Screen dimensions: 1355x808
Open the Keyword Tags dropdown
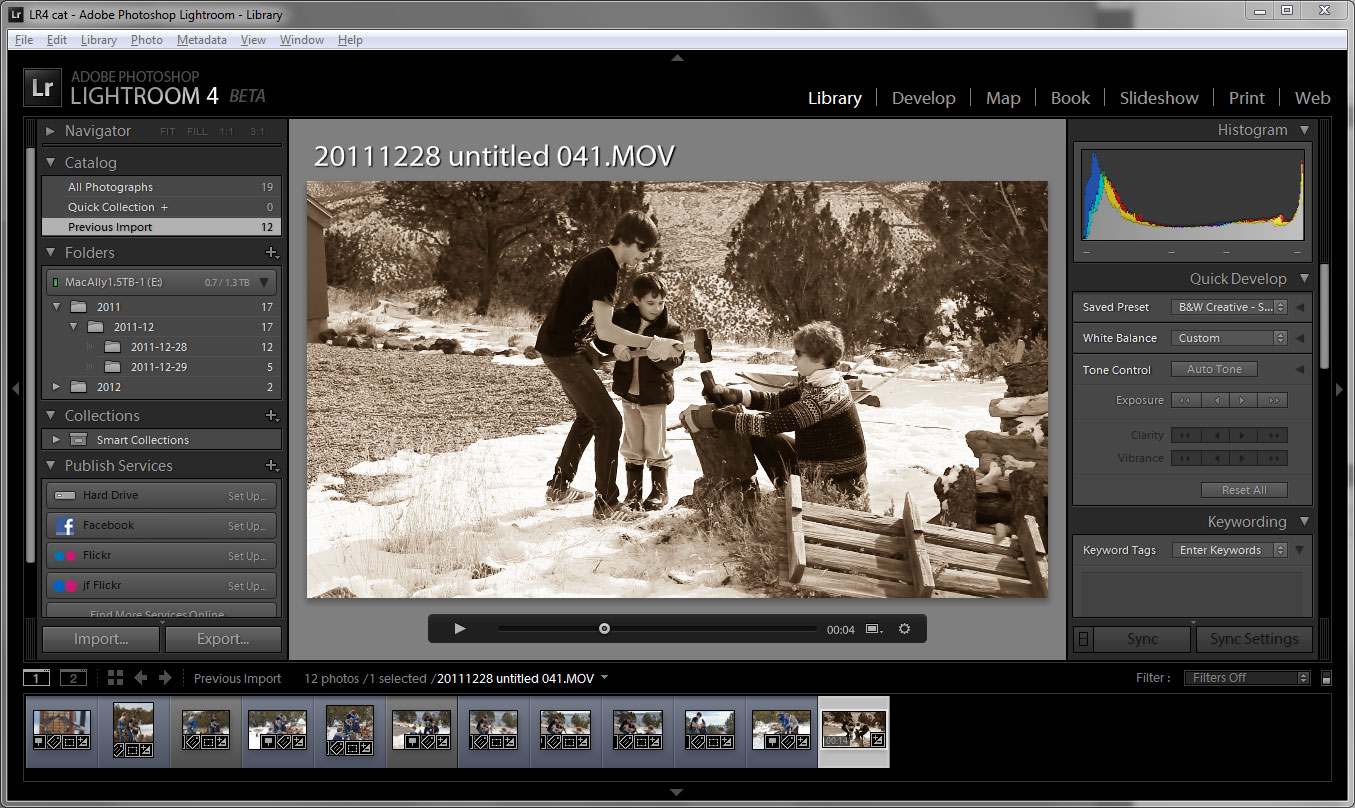pyautogui.click(x=1229, y=550)
